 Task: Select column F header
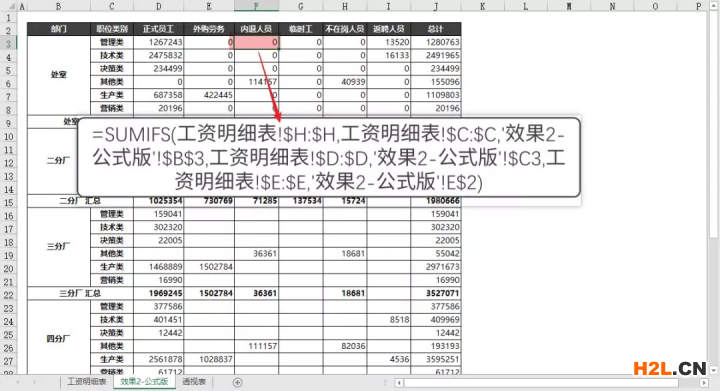click(x=256, y=6)
